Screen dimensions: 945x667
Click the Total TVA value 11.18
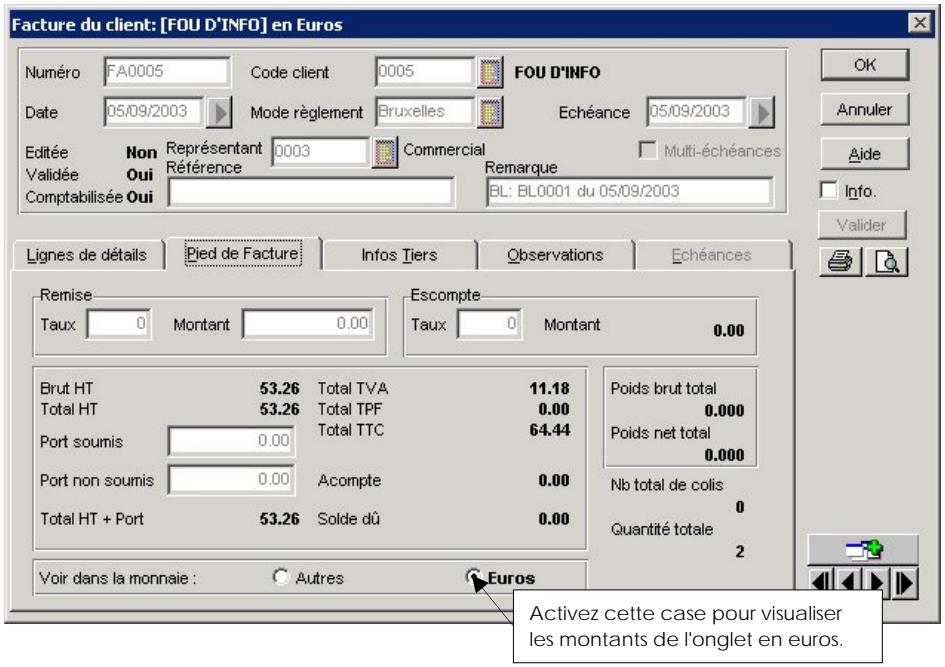(550, 389)
